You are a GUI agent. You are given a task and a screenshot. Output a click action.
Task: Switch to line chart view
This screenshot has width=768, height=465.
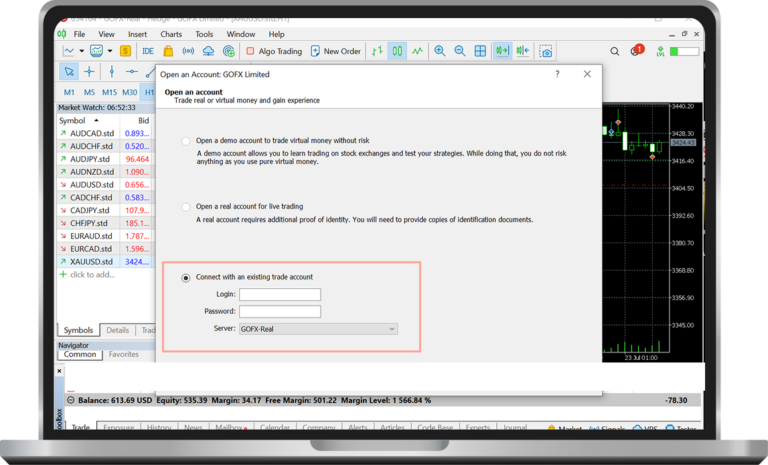click(417, 51)
